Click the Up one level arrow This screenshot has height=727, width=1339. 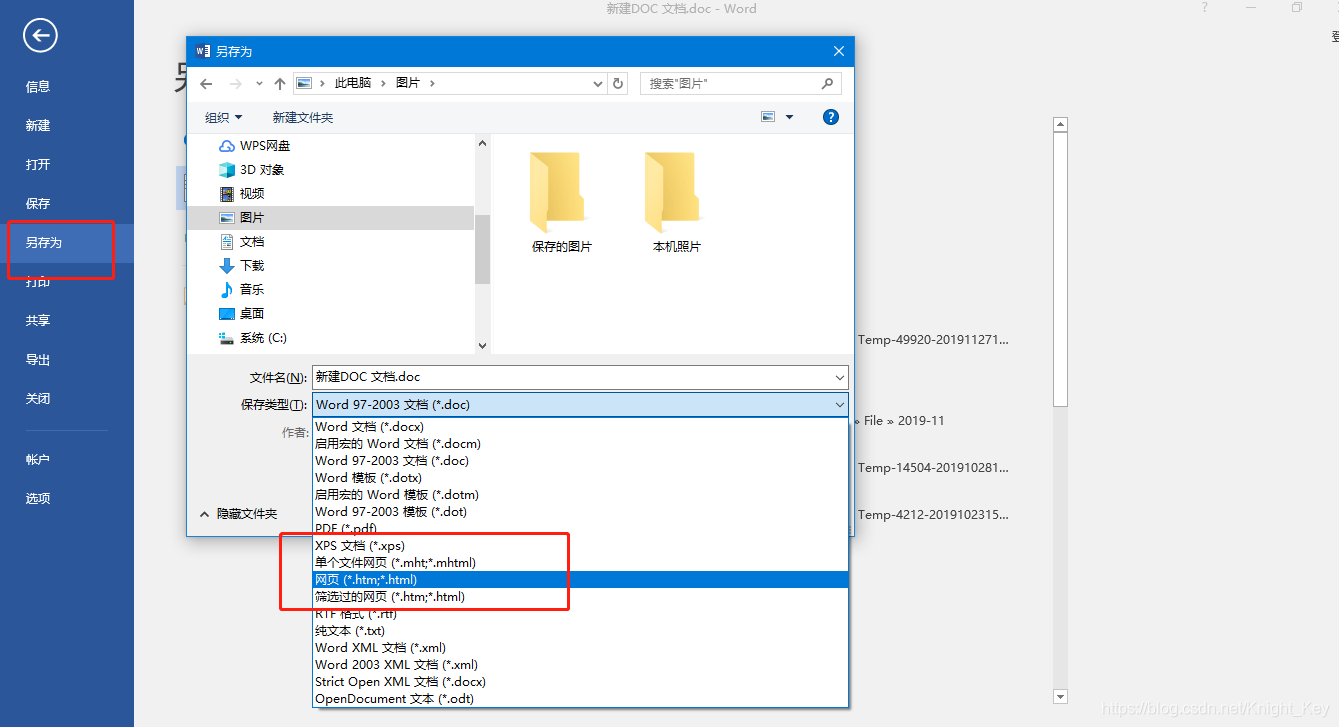pyautogui.click(x=280, y=84)
